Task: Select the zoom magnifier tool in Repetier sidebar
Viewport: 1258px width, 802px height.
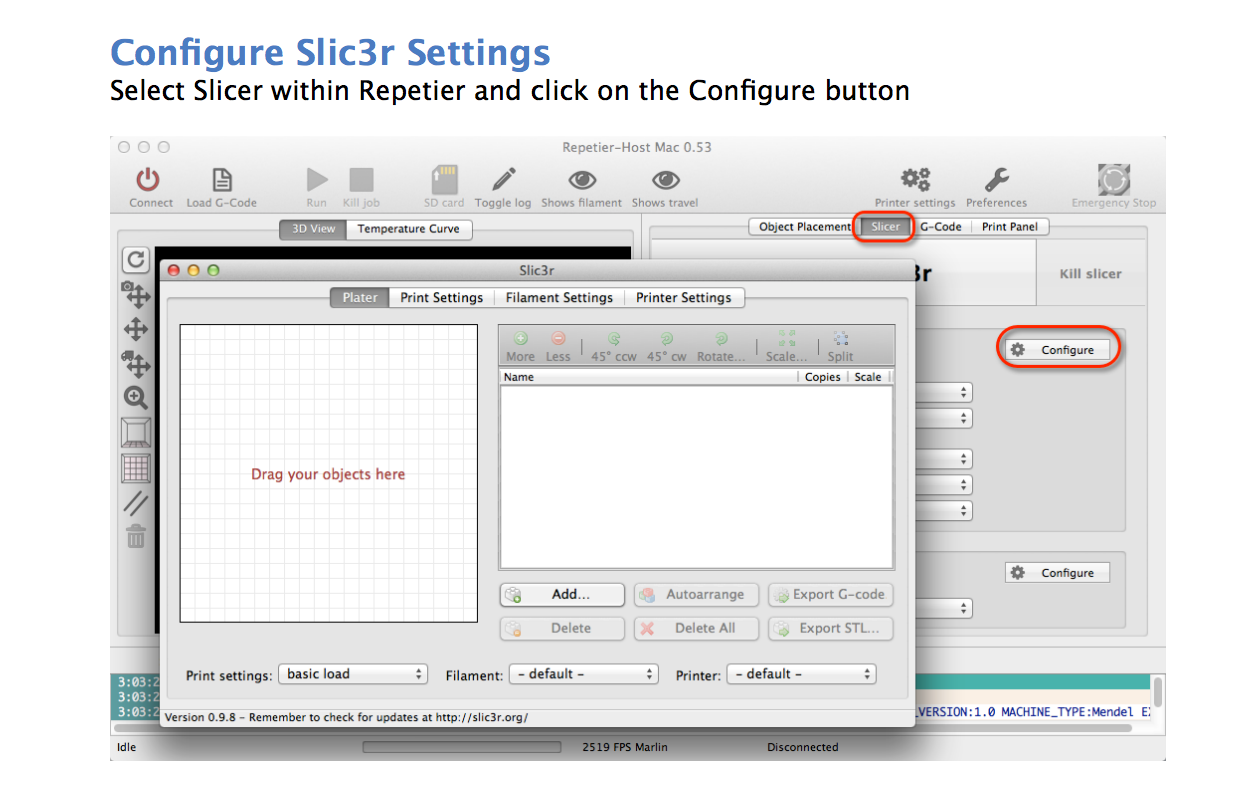Action: (x=136, y=398)
